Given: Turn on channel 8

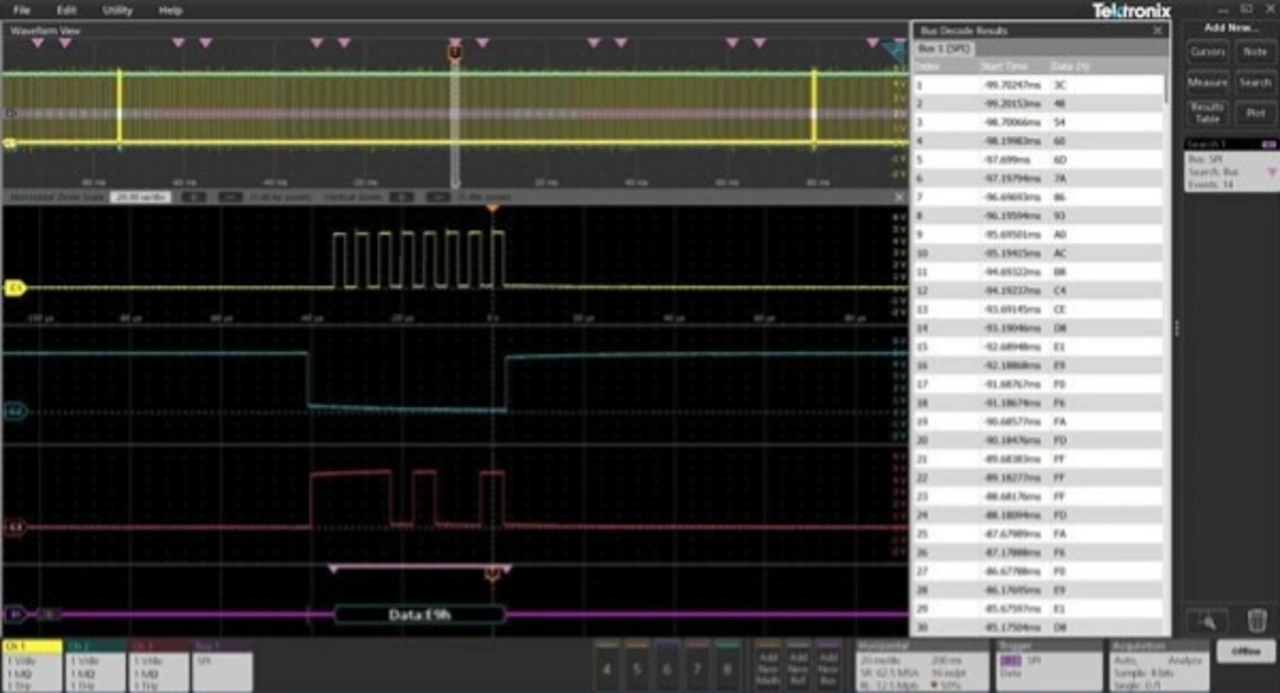Looking at the screenshot, I should pyautogui.click(x=728, y=667).
